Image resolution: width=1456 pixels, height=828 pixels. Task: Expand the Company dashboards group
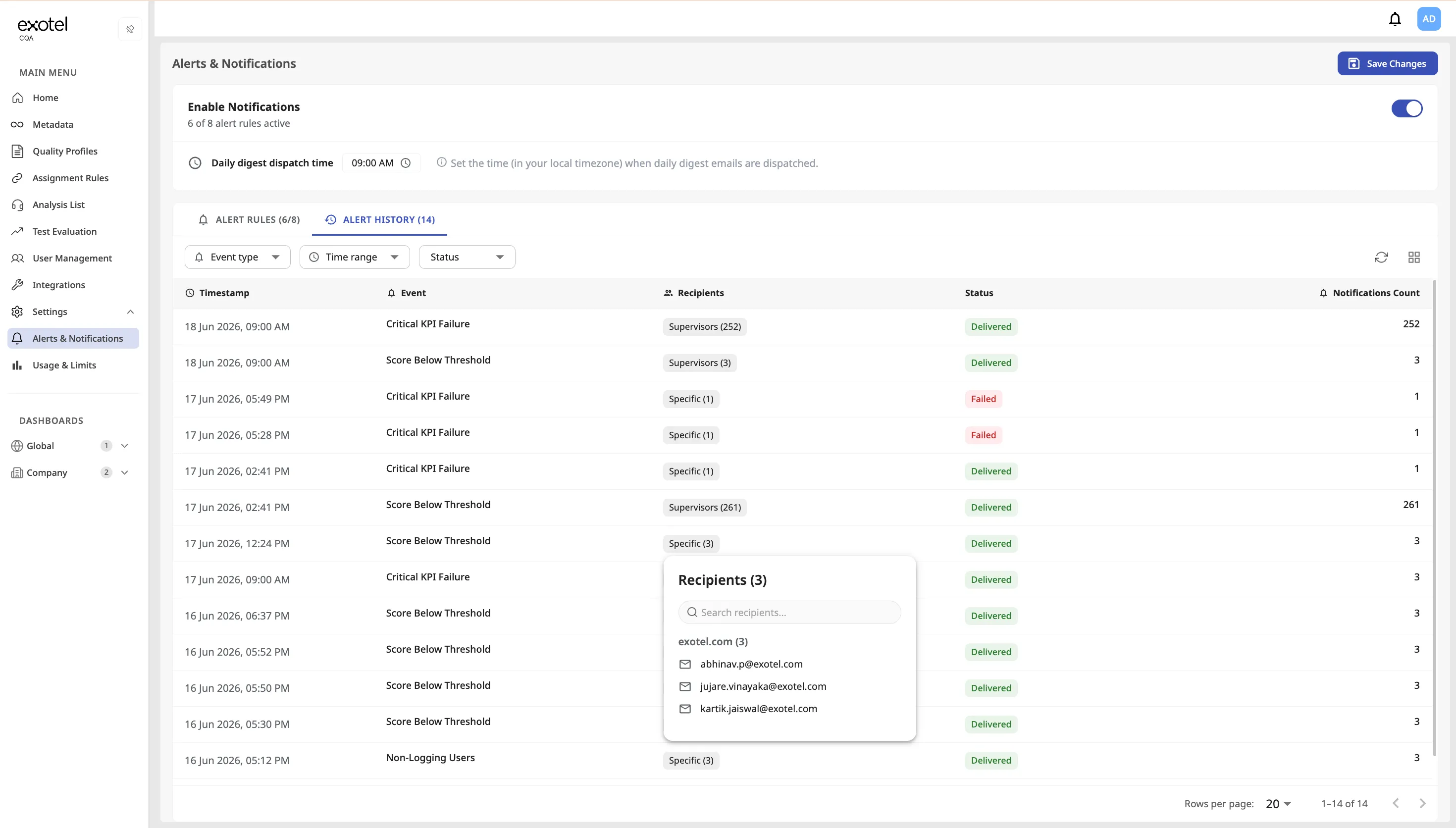(x=125, y=472)
